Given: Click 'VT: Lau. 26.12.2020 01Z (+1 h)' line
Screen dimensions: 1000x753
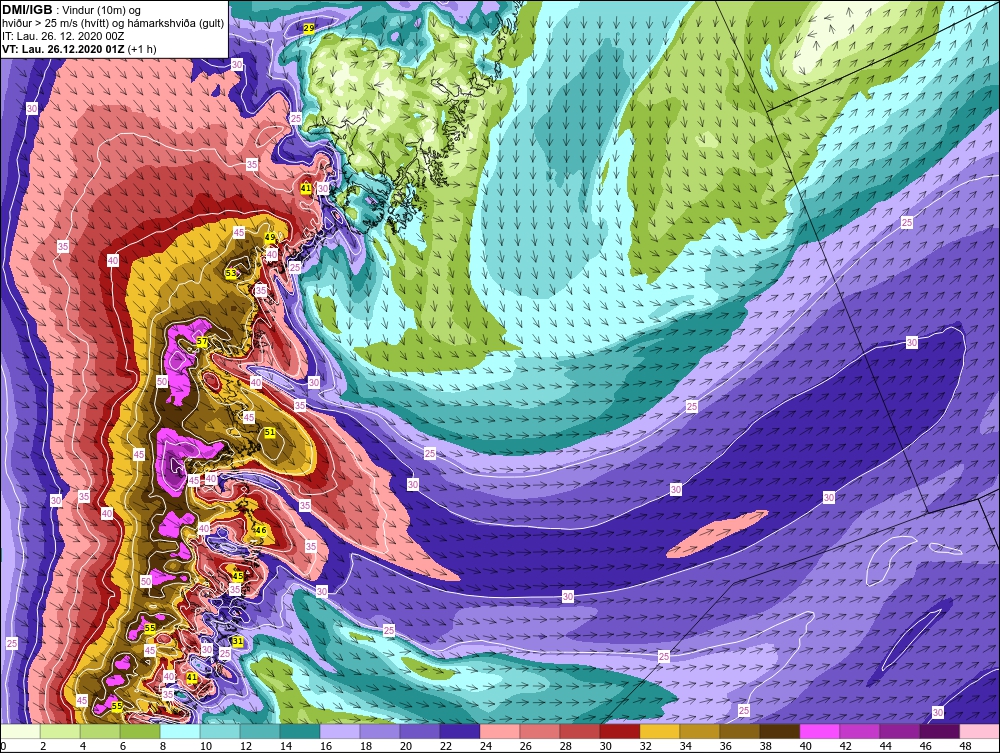Looking at the screenshot, I should 79,49.
